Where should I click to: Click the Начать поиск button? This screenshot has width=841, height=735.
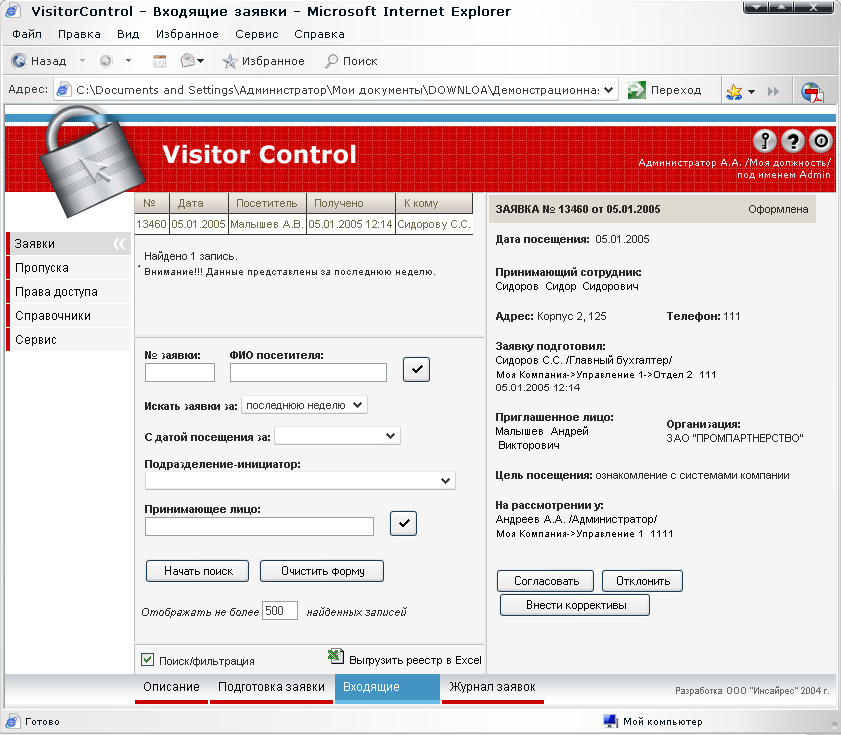click(x=197, y=571)
